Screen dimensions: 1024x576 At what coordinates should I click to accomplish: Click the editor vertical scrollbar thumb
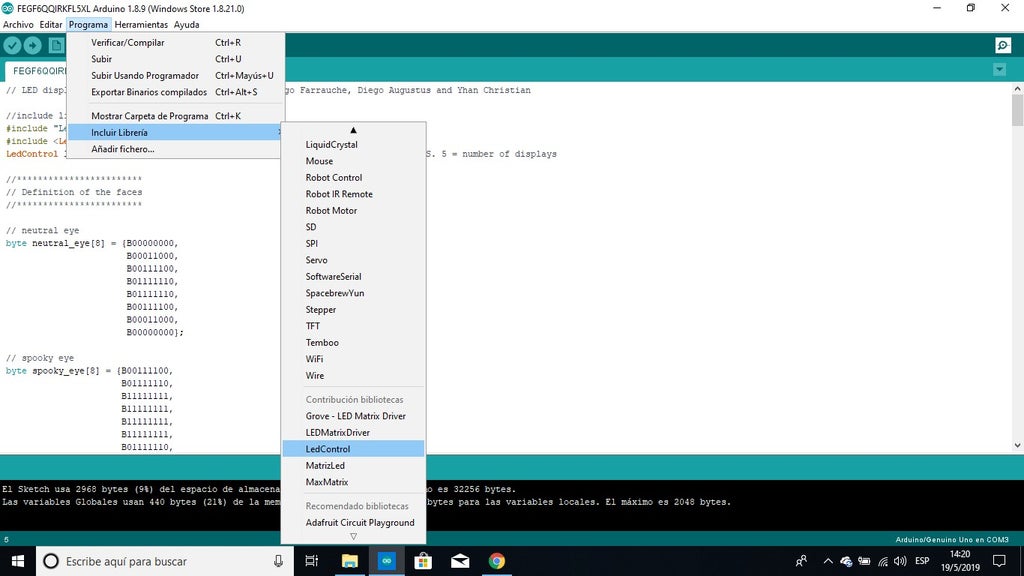pyautogui.click(x=1017, y=110)
